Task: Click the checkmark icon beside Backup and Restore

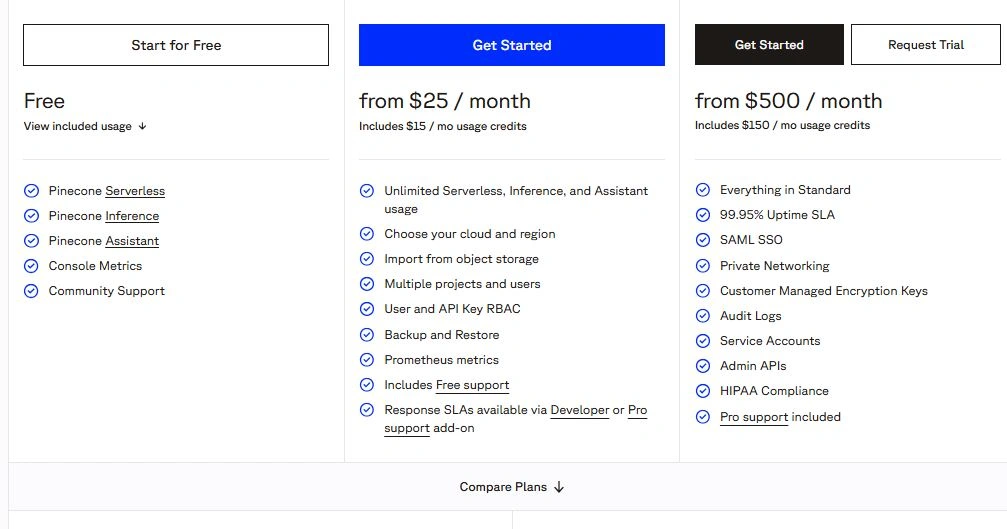Action: coord(367,335)
